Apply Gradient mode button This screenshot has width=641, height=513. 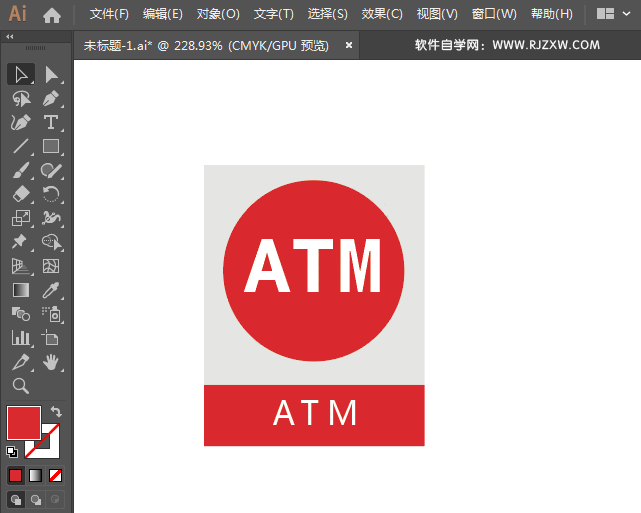click(36, 475)
